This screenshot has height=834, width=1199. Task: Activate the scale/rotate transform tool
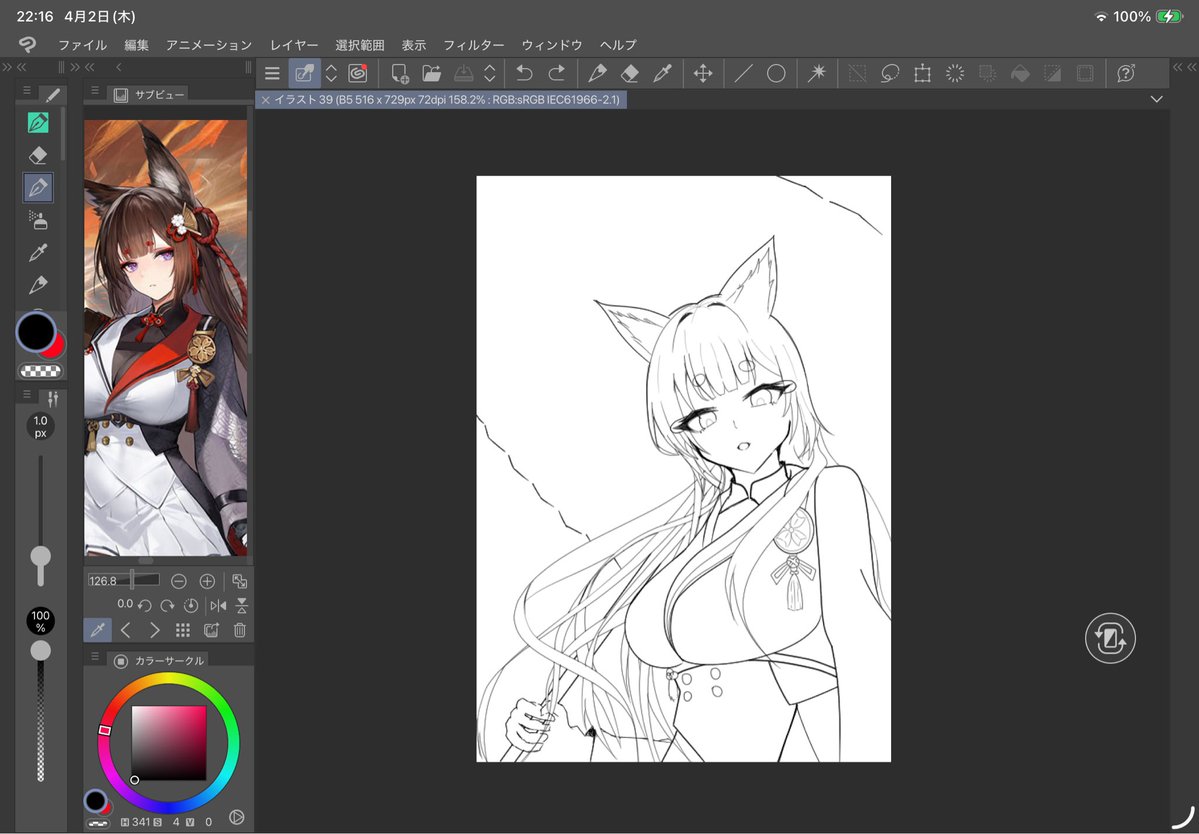(x=922, y=73)
